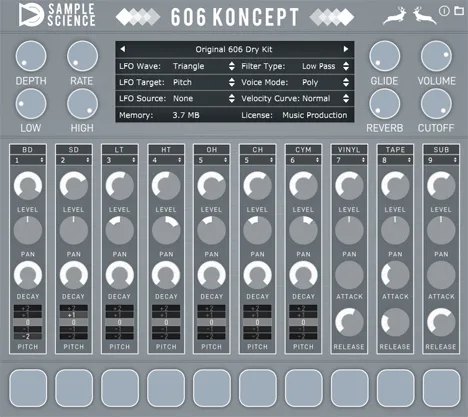Click the VOLUME knob
This screenshot has width=468, height=417.
436,56
